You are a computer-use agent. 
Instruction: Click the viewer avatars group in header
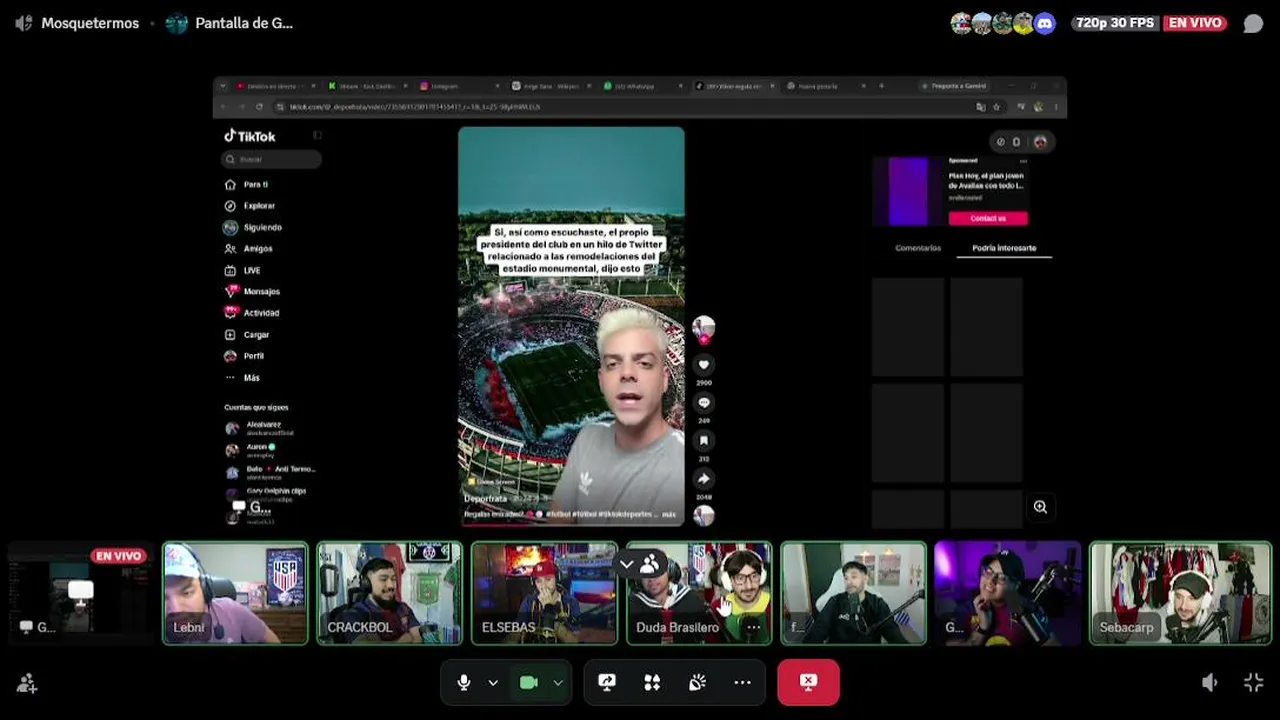[x=1003, y=23]
